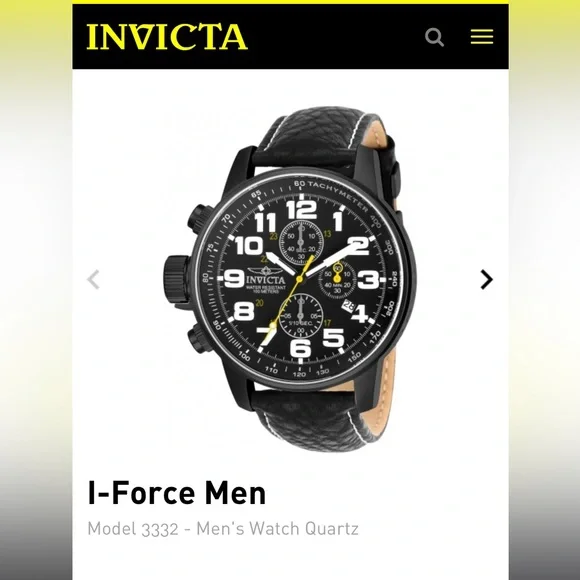Open the search magnifier icon
The image size is (580, 580).
pos(434,37)
